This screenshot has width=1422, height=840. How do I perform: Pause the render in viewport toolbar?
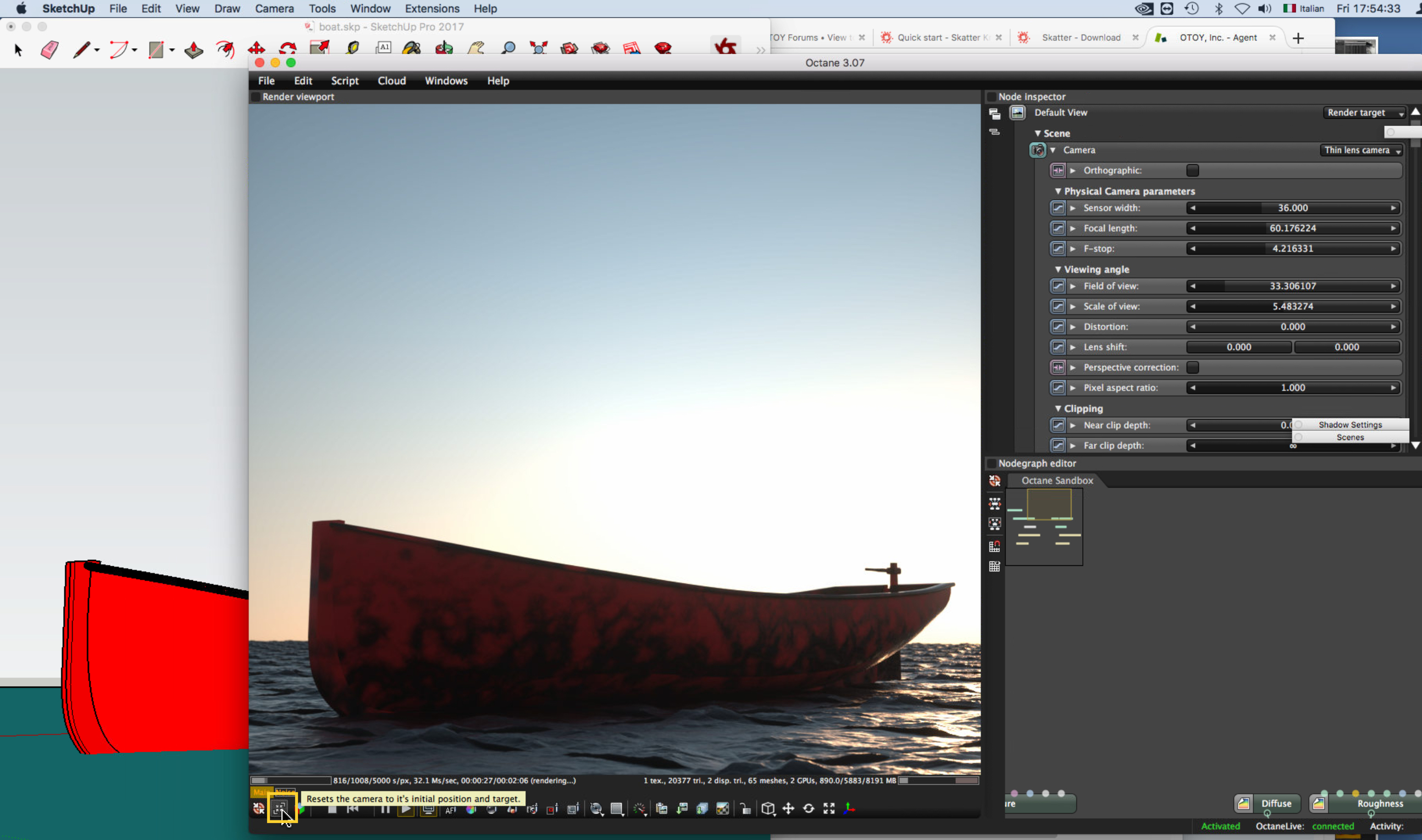click(x=385, y=809)
